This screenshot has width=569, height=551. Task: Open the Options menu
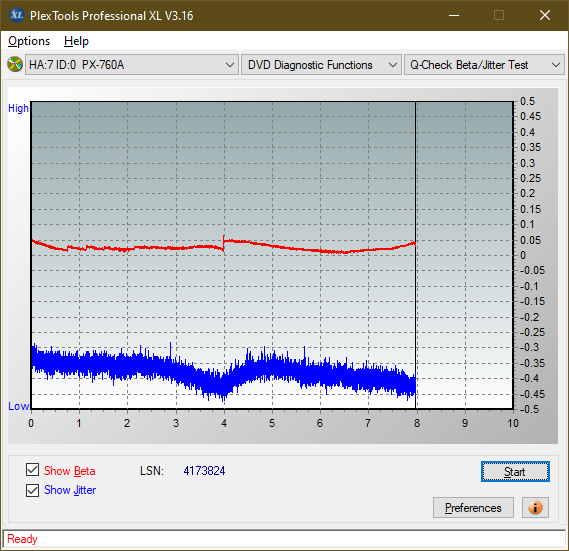[x=29, y=41]
